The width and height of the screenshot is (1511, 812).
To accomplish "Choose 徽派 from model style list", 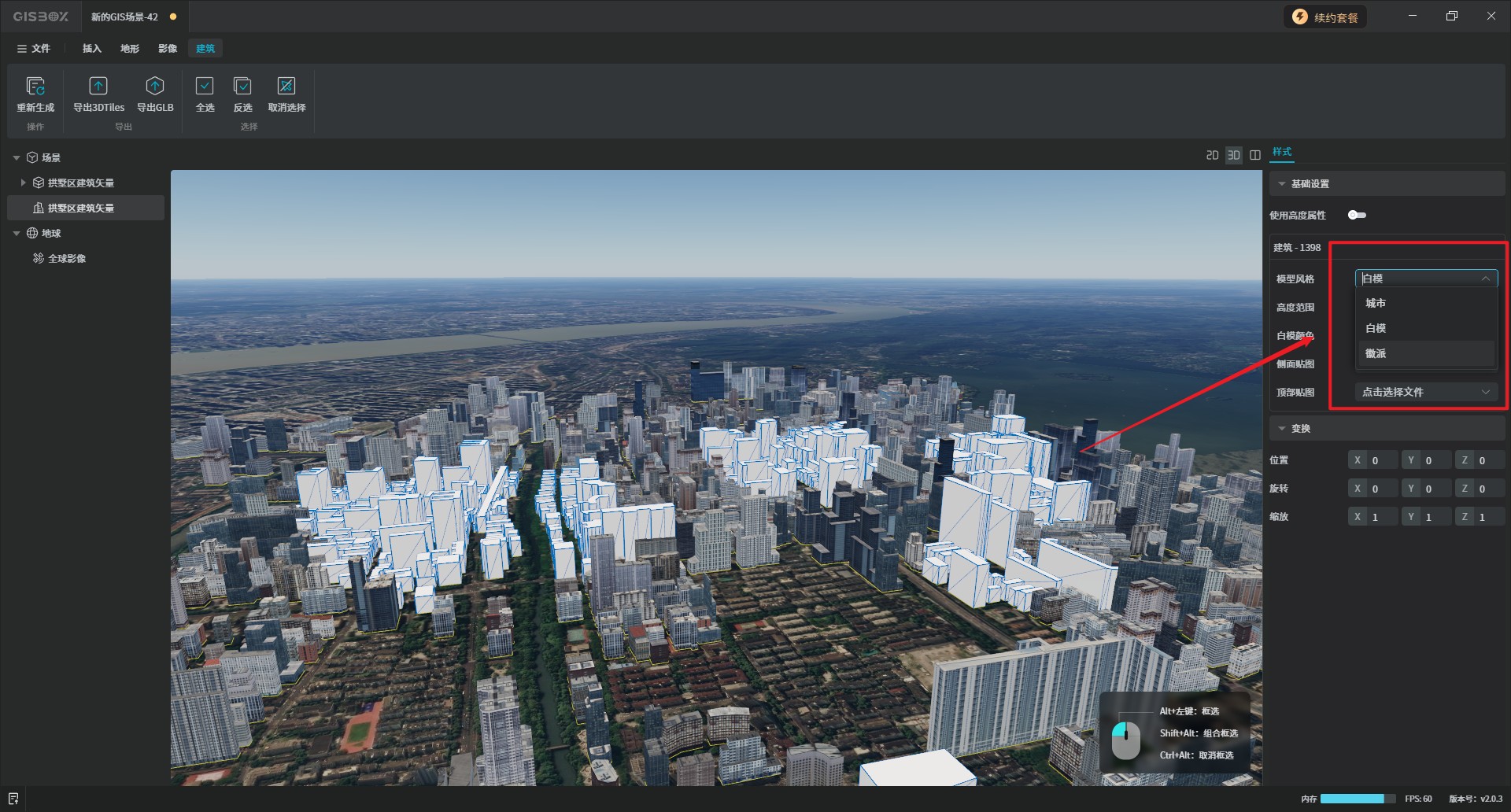I will pyautogui.click(x=1376, y=353).
